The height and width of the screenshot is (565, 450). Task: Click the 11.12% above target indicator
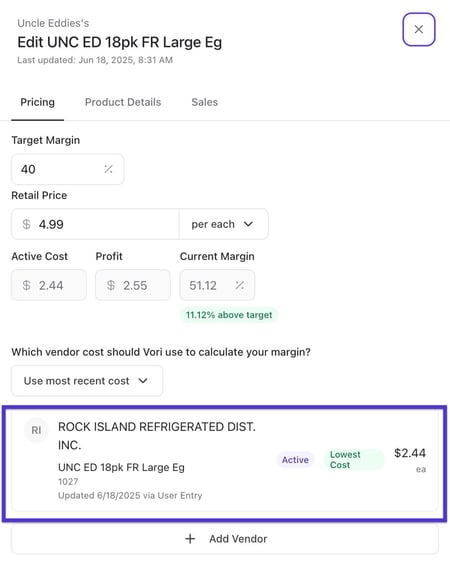pos(229,315)
